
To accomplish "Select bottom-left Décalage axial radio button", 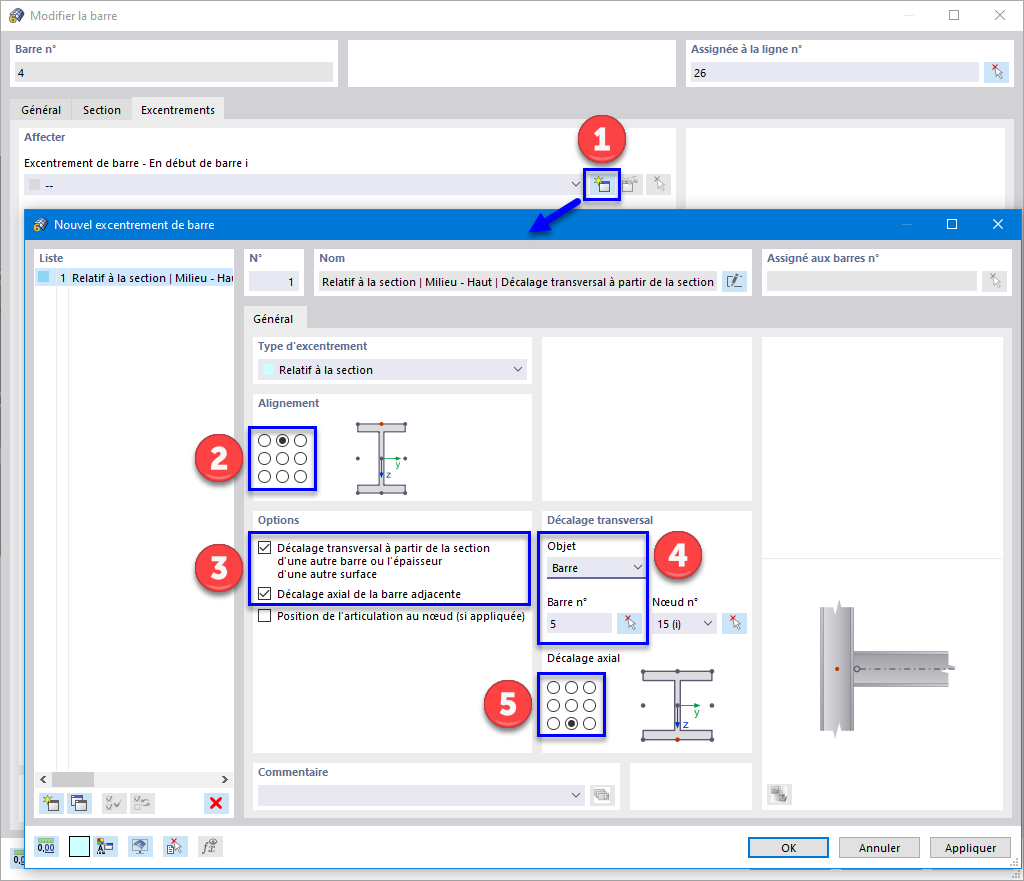I will pyautogui.click(x=553, y=723).
